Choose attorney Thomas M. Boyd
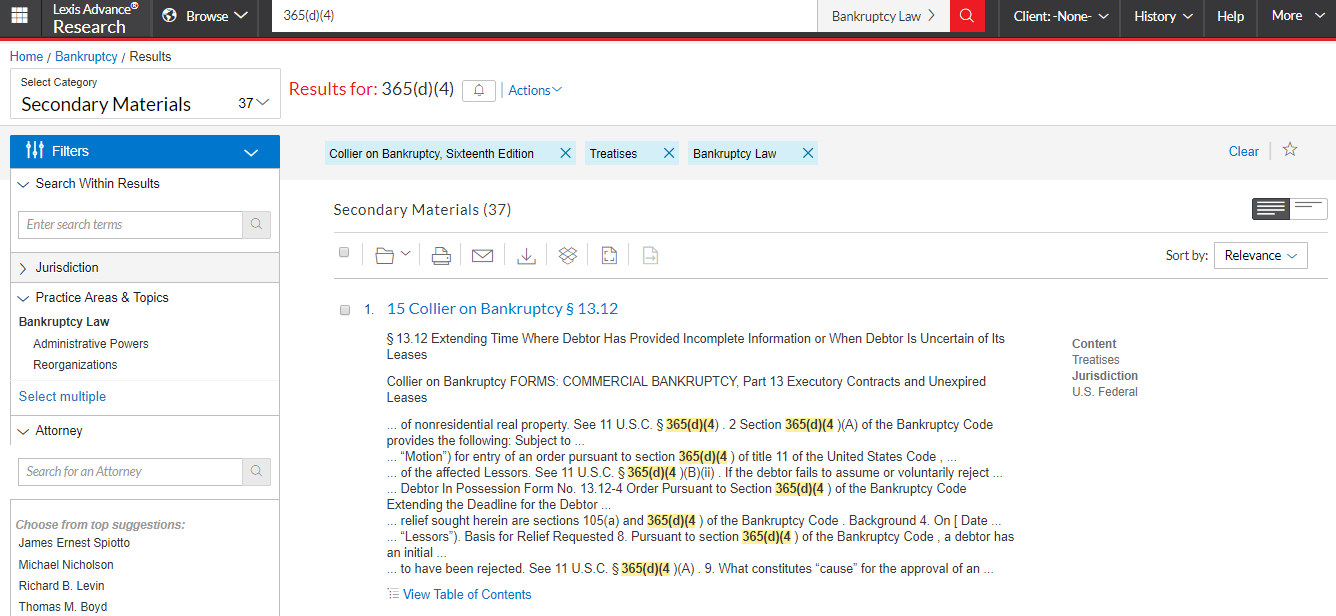1336x616 pixels. (63, 607)
